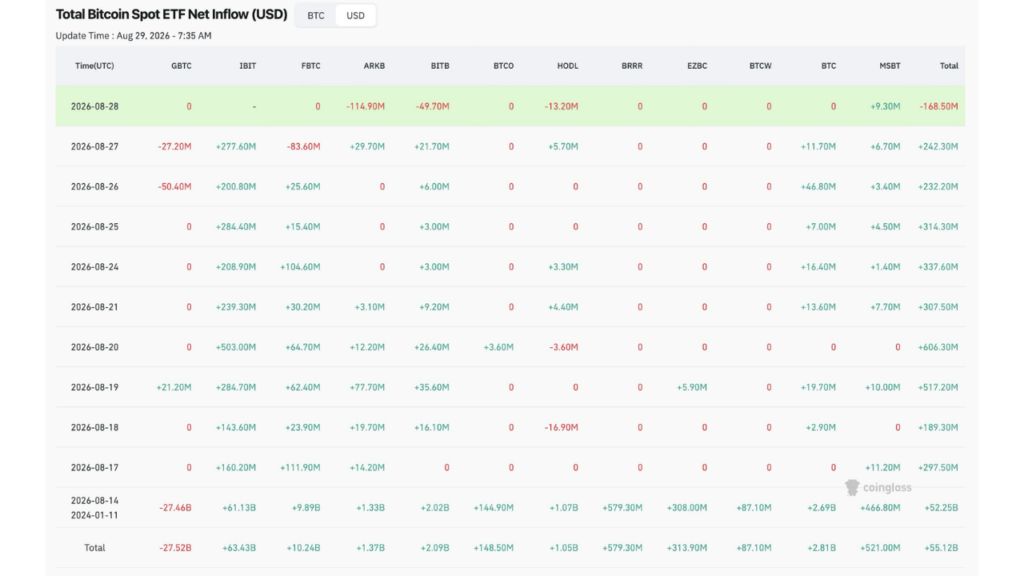Click the +337.60M total value
Image resolution: width=1024 pixels, height=576 pixels.
pyautogui.click(x=938, y=267)
